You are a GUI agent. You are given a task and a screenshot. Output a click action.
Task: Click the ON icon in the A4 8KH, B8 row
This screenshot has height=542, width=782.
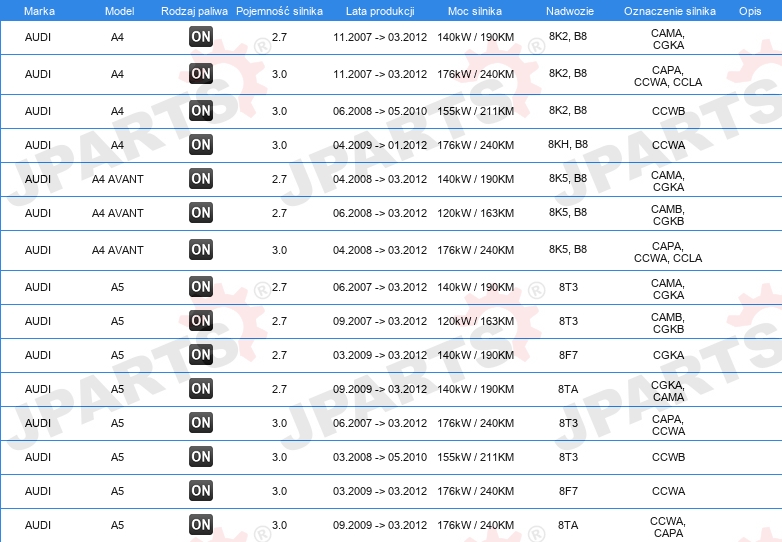tap(201, 145)
